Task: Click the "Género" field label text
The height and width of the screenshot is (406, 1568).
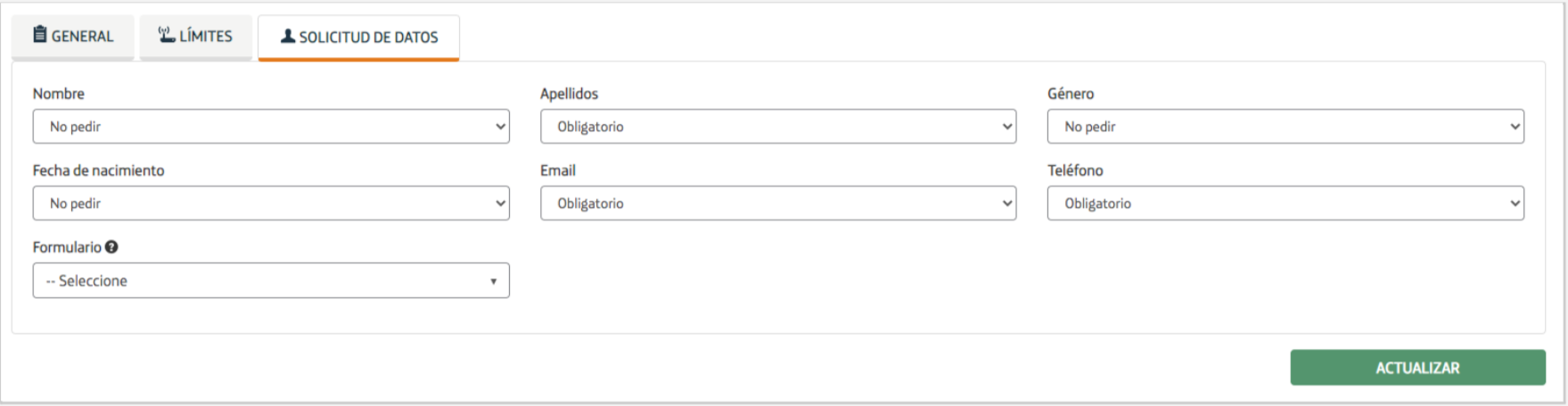Action: click(x=1071, y=94)
